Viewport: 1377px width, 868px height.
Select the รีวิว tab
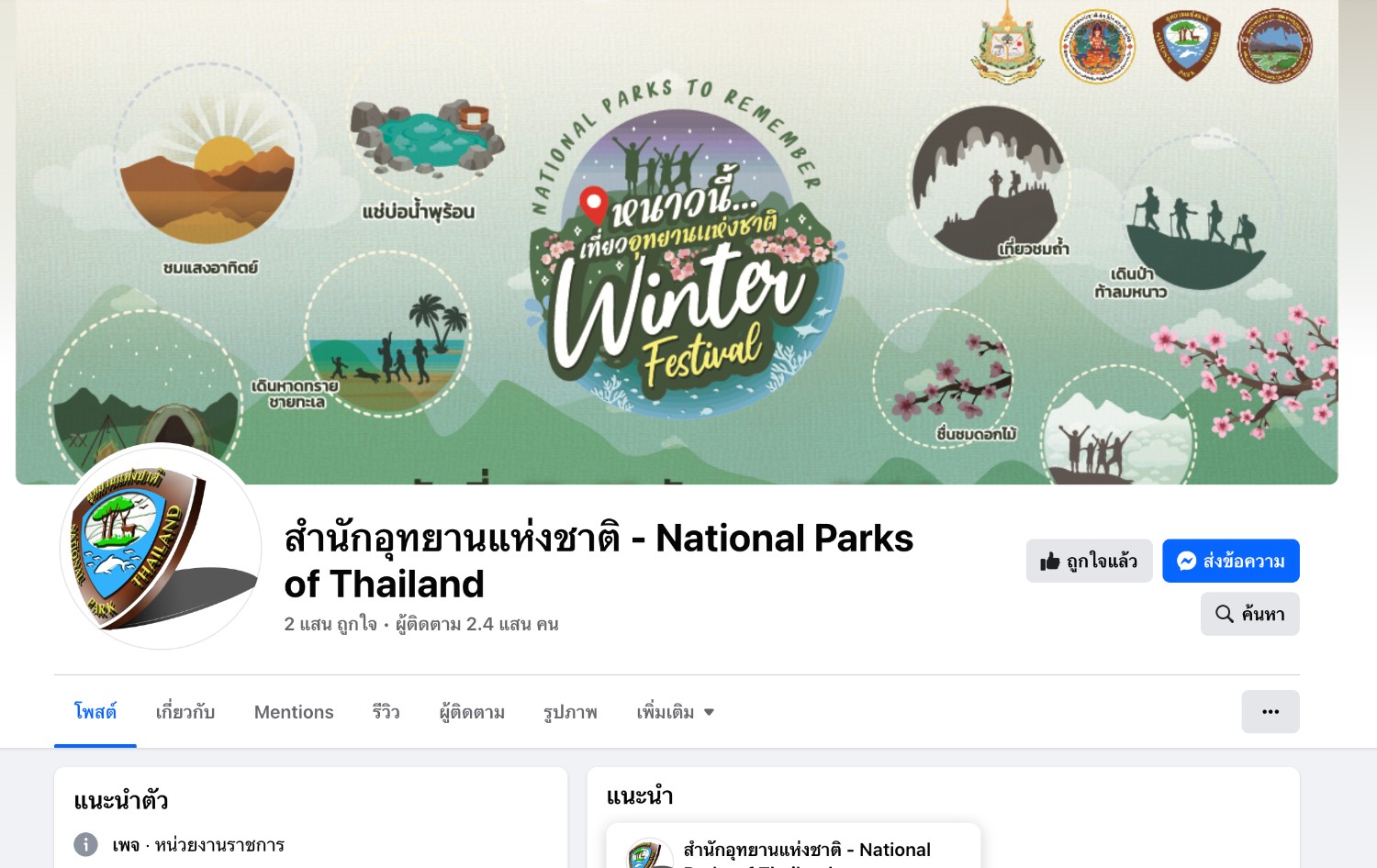click(386, 712)
